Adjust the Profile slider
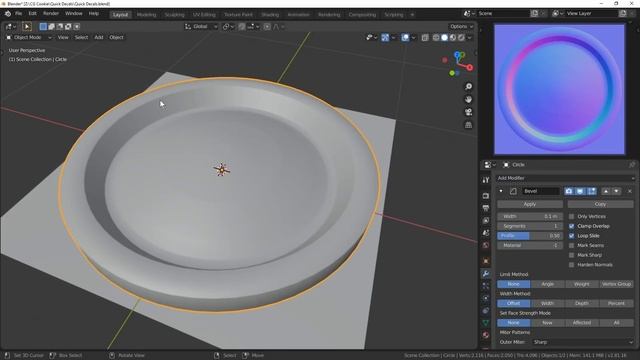This screenshot has width=640, height=360. (530, 236)
